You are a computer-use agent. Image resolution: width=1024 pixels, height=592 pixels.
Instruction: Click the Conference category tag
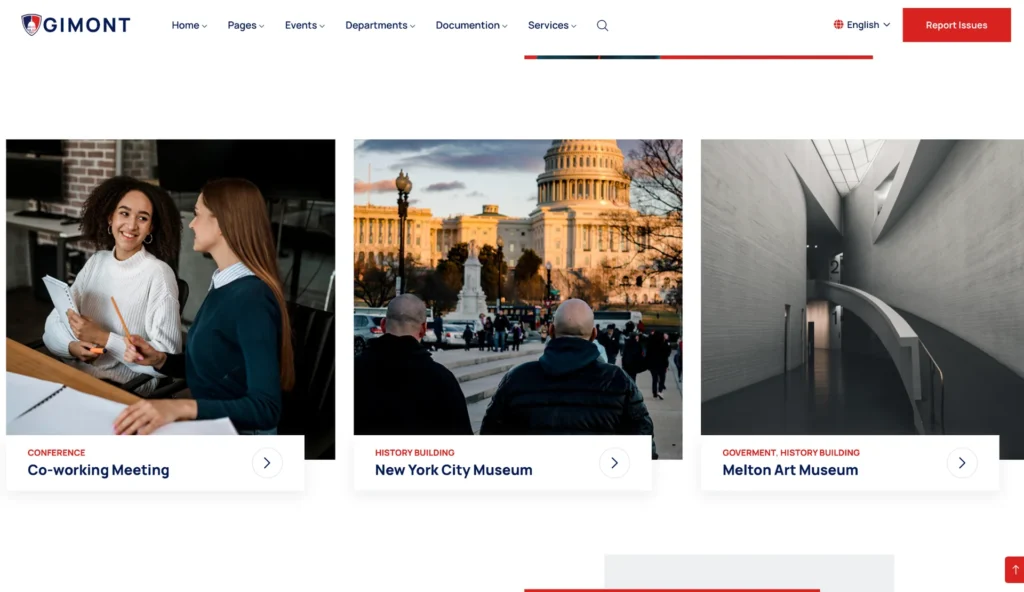56,453
